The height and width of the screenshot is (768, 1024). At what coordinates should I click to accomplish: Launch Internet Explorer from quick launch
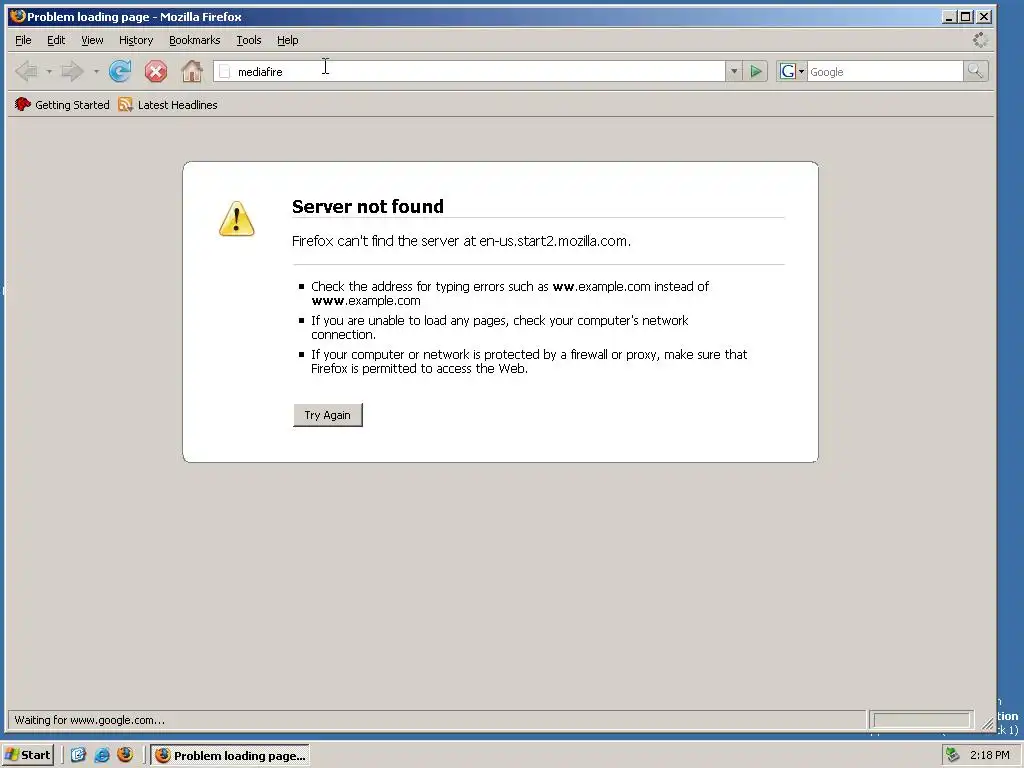point(102,755)
